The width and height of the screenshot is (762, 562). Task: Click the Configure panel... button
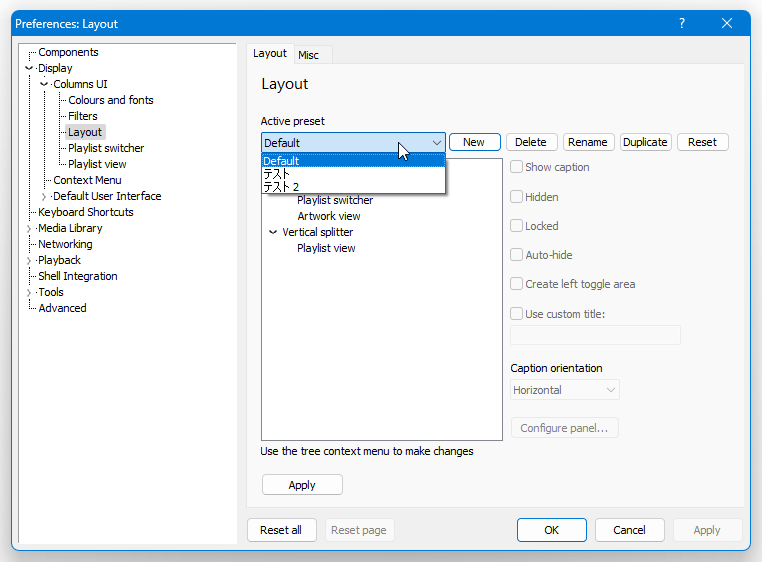pyautogui.click(x=564, y=428)
